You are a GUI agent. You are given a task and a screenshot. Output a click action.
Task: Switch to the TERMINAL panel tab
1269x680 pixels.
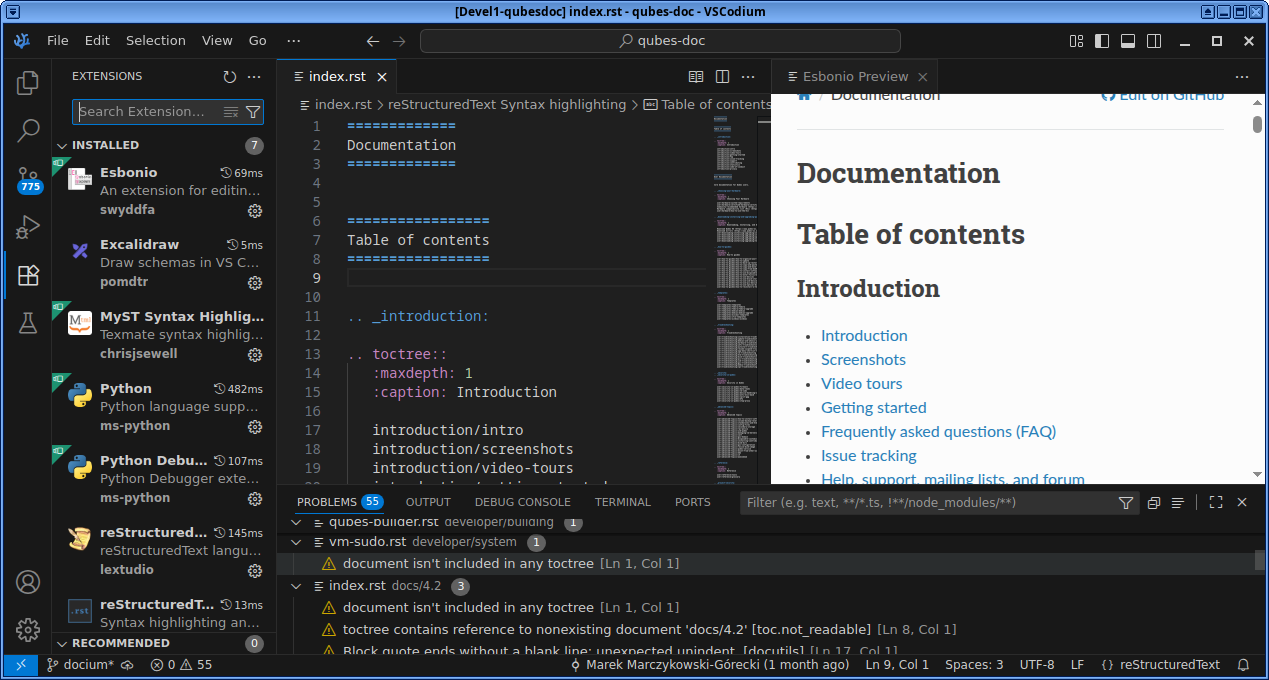[622, 502]
